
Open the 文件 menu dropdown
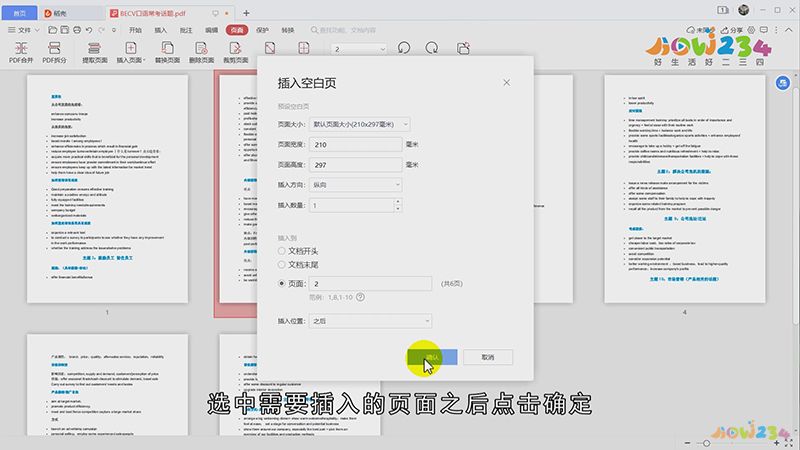(23, 30)
